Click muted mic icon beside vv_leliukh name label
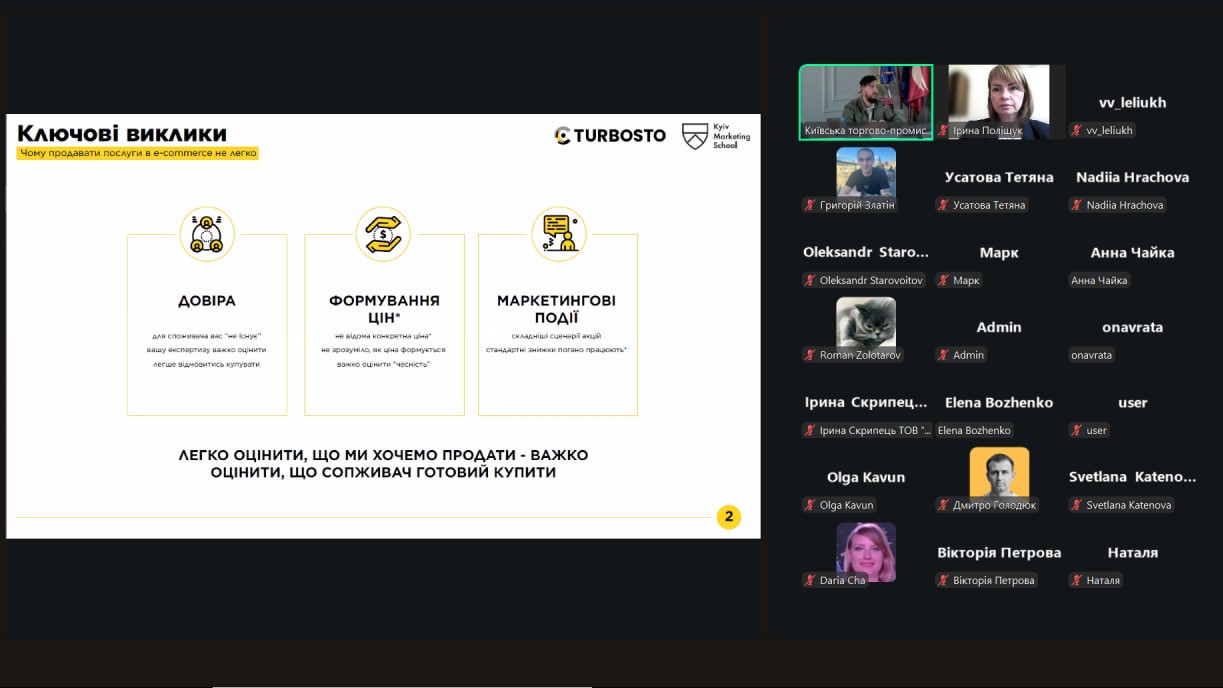 (x=1077, y=131)
